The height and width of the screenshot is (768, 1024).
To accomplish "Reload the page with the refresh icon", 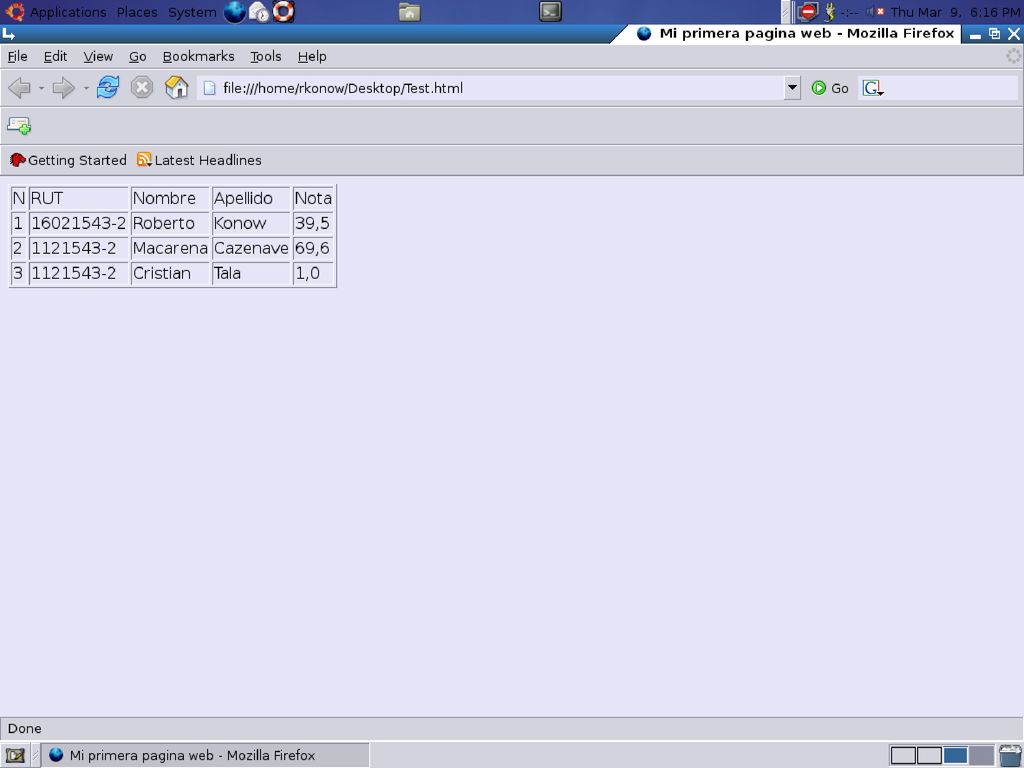I will 108,88.
